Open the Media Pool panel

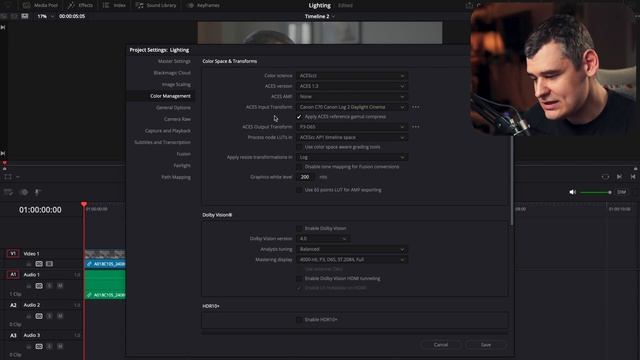pyautogui.click(x=40, y=5)
